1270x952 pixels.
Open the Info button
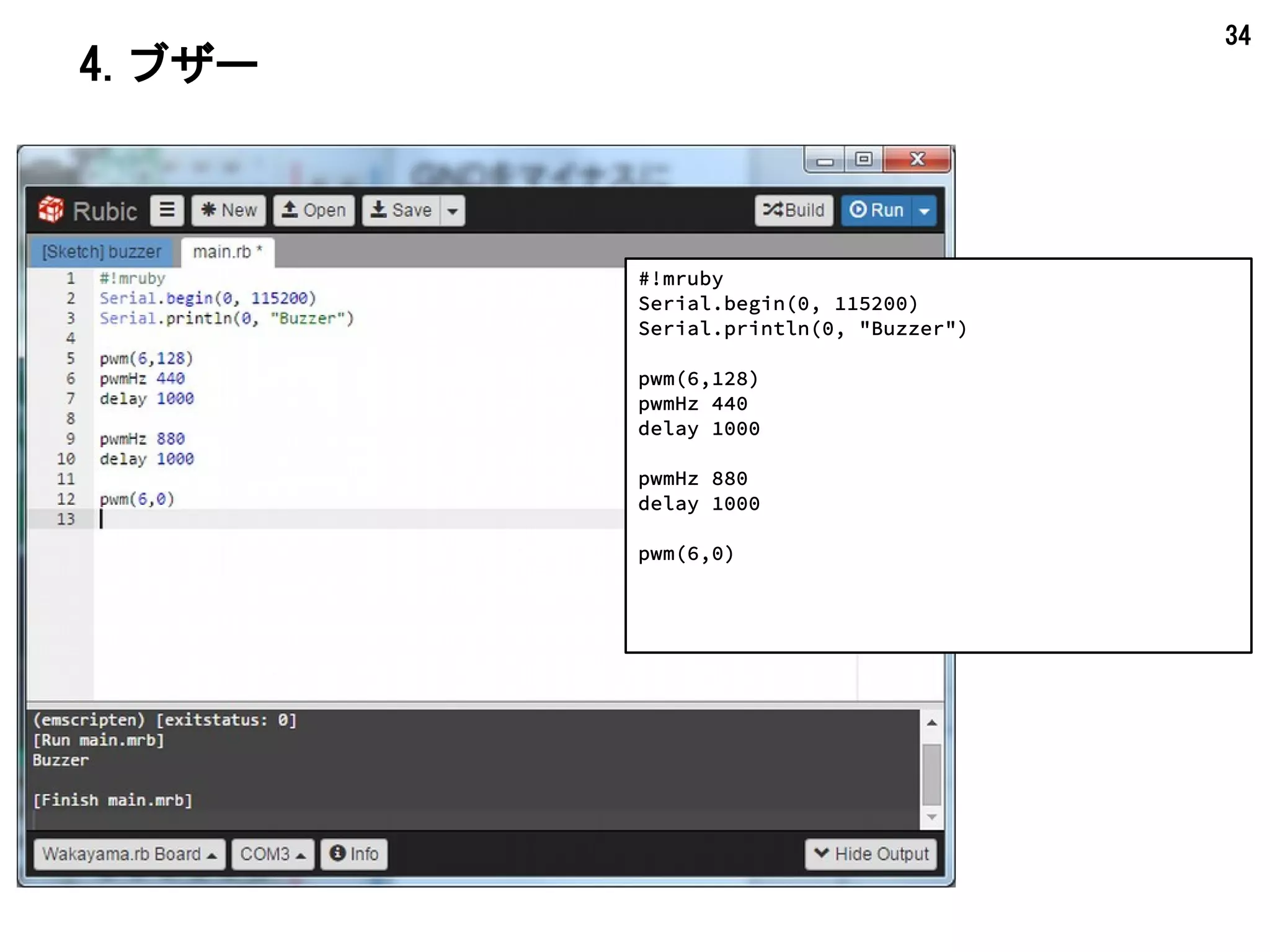click(354, 854)
